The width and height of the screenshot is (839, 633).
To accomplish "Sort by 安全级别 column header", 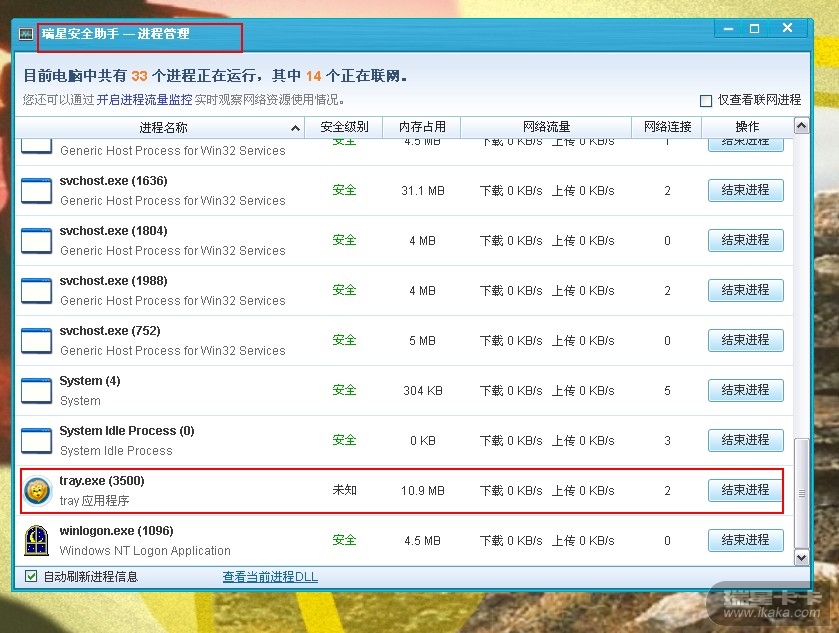I will pos(344,127).
